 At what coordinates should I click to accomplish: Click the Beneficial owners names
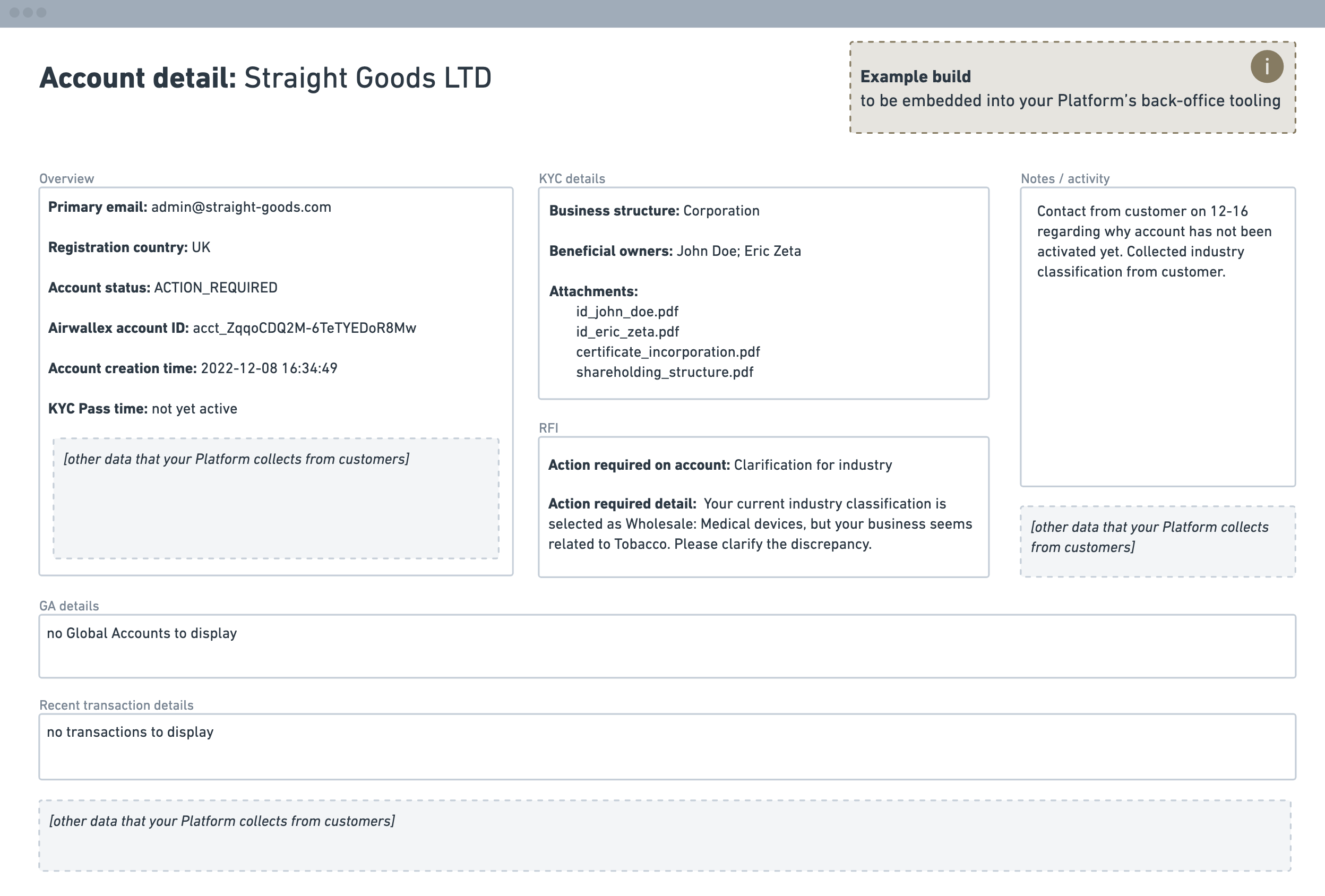tap(738, 252)
